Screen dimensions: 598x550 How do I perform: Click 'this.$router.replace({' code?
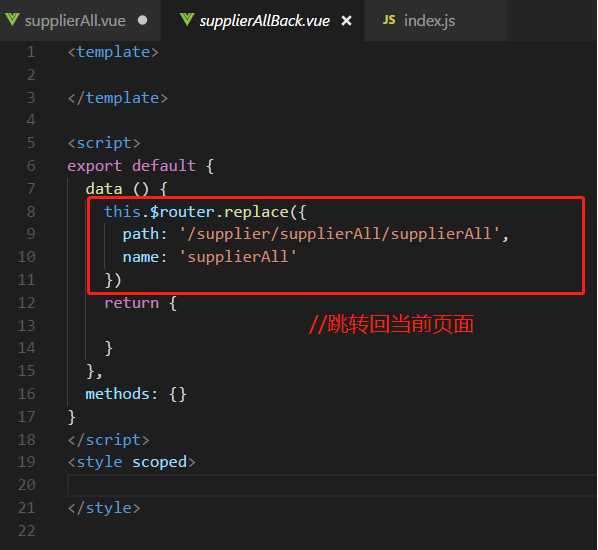(205, 212)
